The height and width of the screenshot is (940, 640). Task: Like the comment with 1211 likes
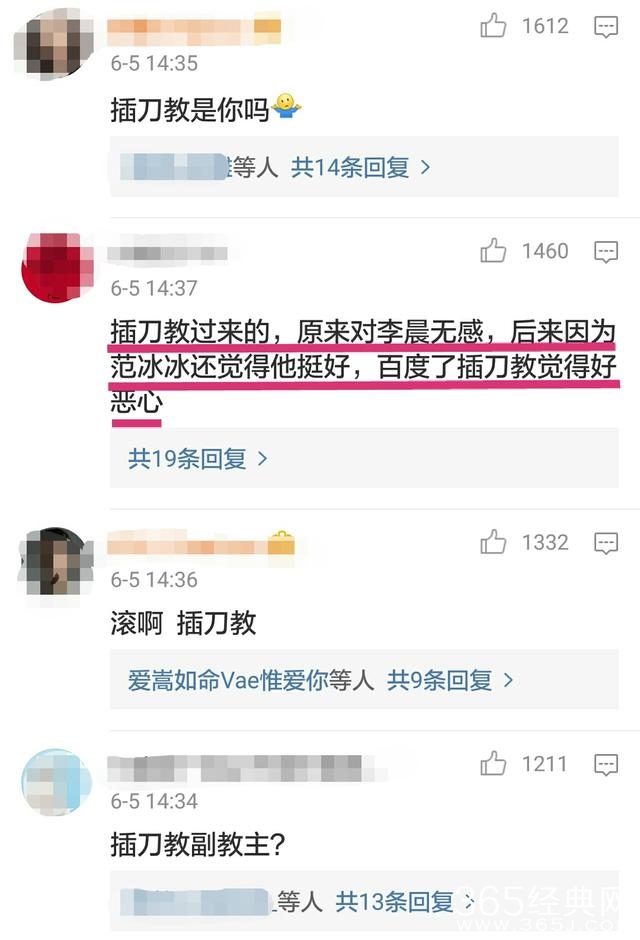tap(493, 763)
